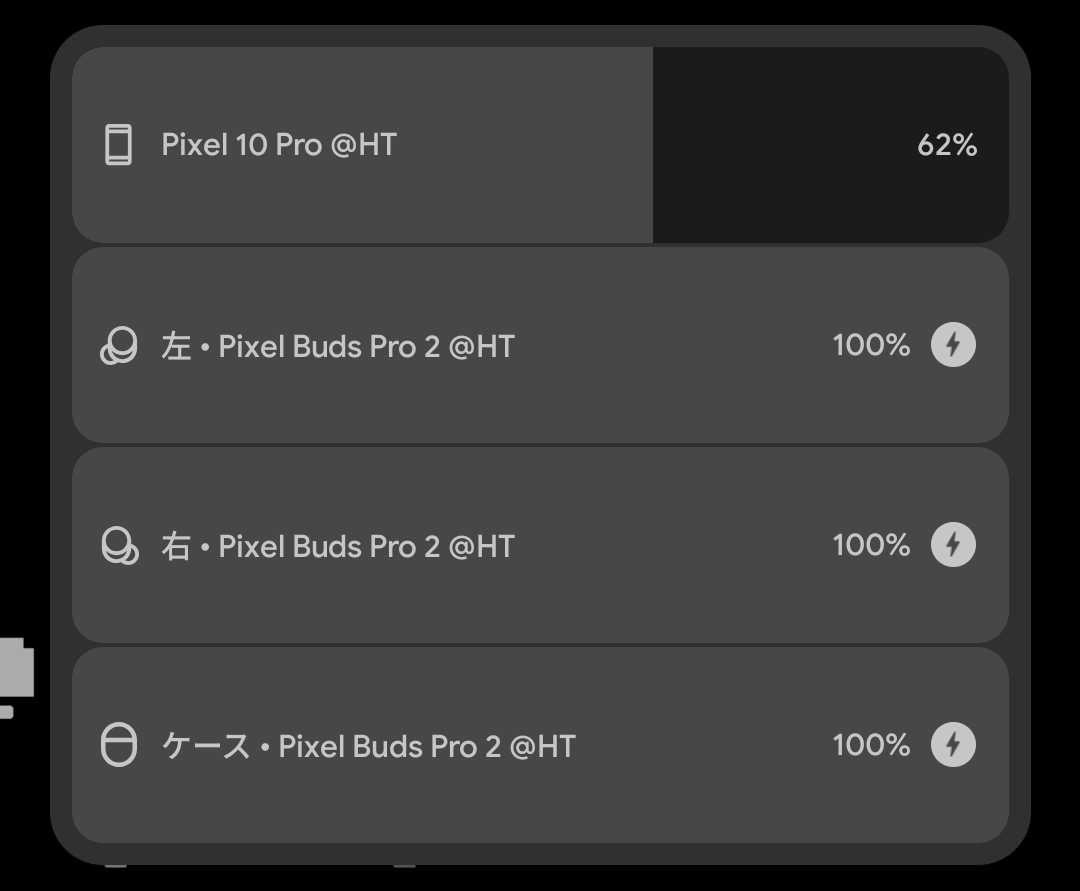Click the 100% value for the case

pos(871,745)
